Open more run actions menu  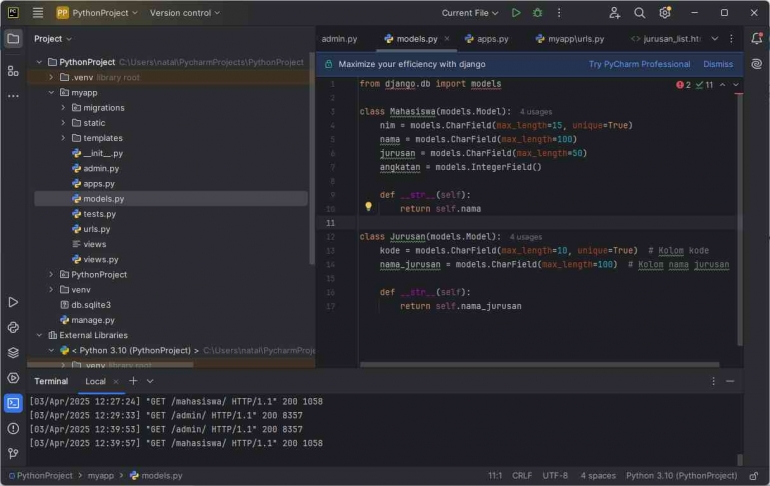pos(559,13)
